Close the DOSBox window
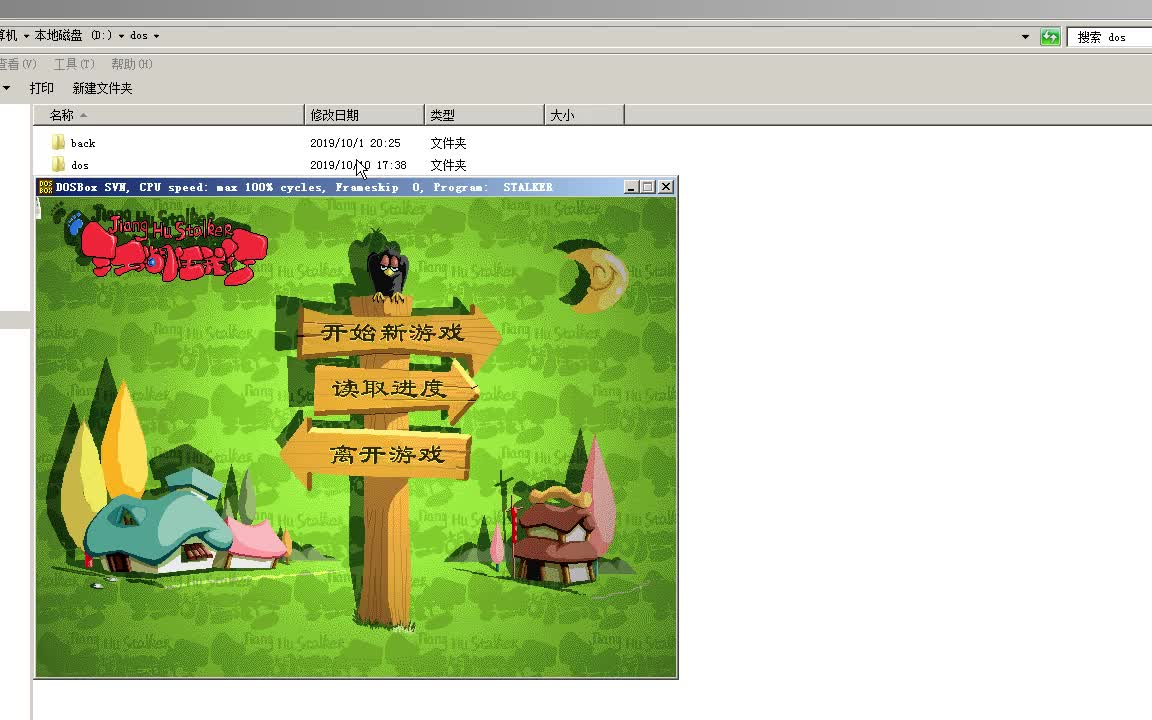 666,187
